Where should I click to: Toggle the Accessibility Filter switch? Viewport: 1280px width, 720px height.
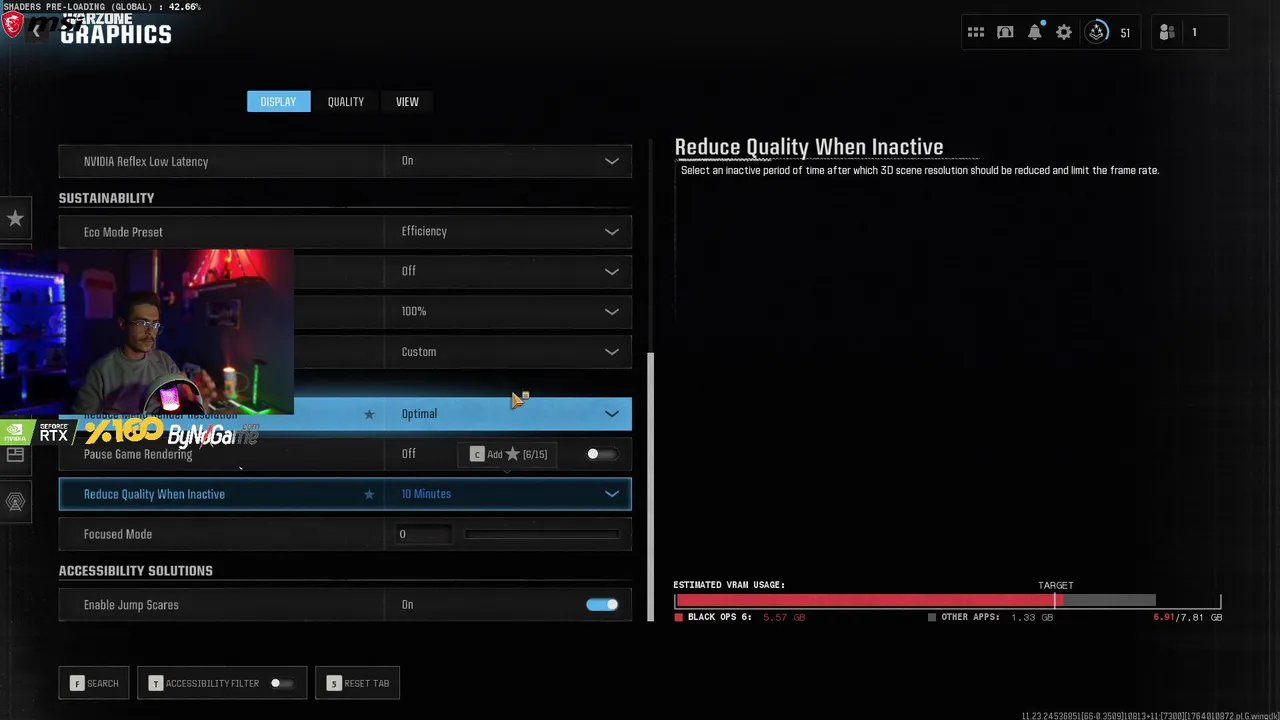pos(281,683)
